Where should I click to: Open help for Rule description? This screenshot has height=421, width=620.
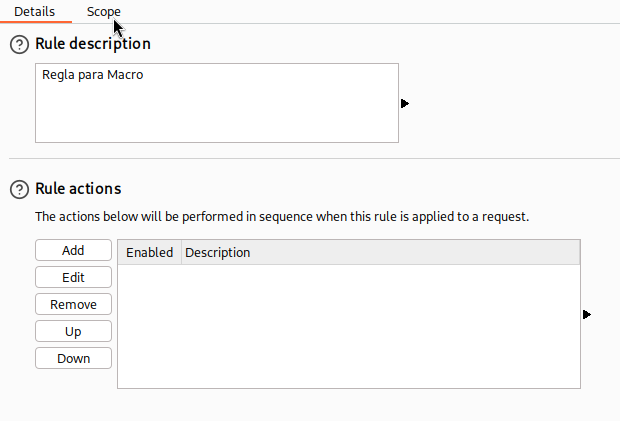[x=19, y=44]
